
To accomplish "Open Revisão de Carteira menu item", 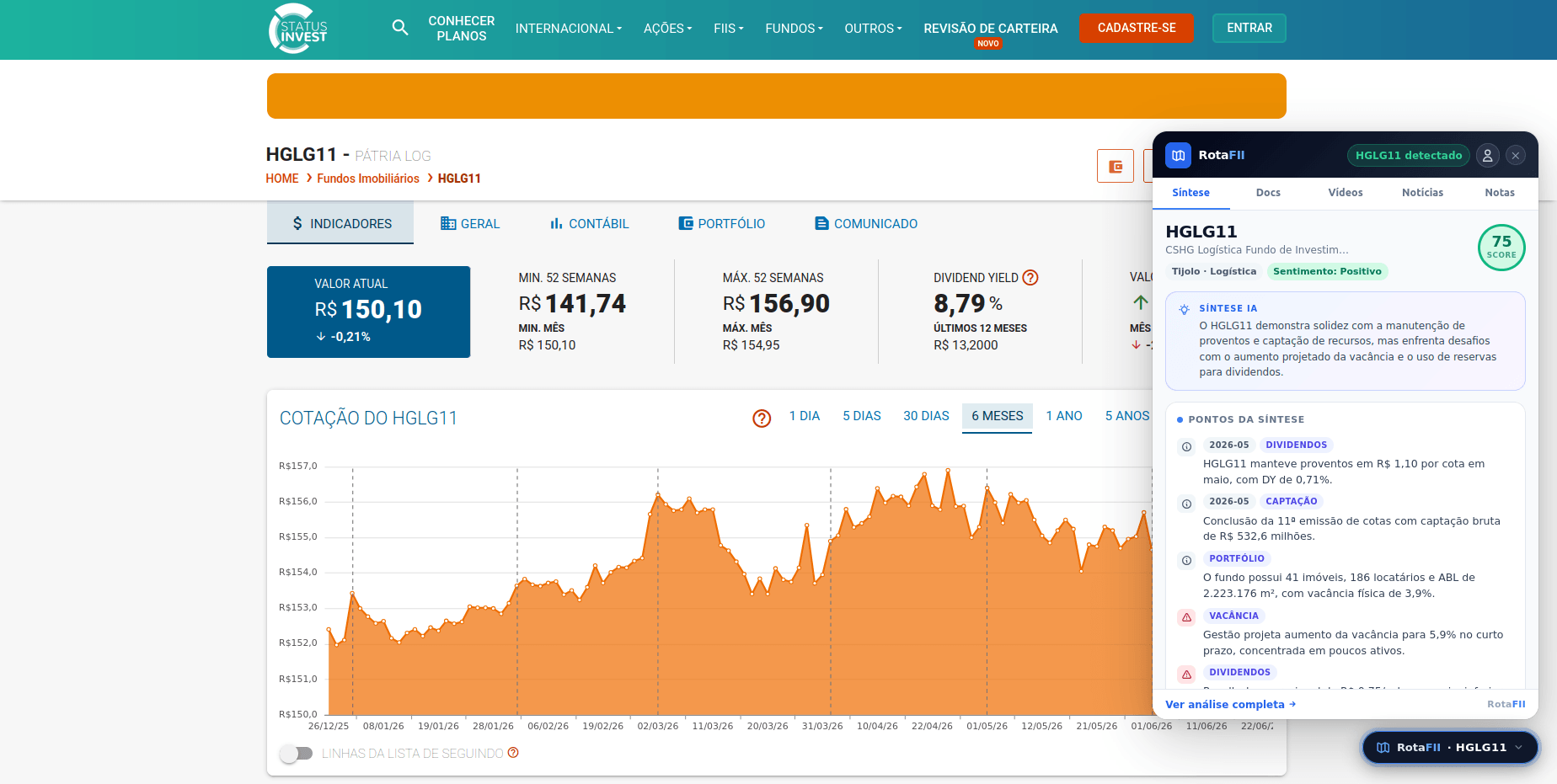I will tap(991, 29).
